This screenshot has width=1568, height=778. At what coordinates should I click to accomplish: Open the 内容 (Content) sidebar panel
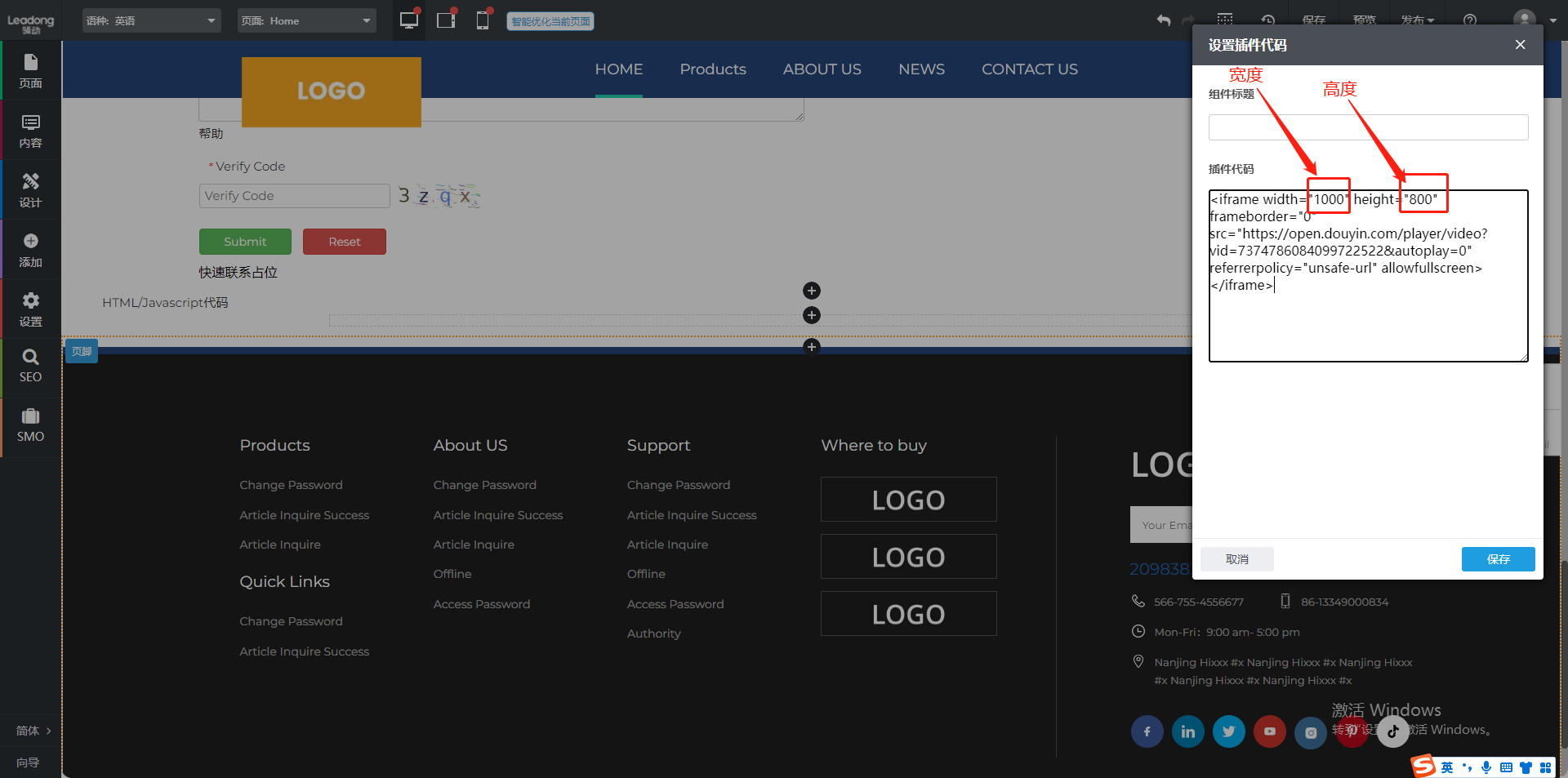30,131
